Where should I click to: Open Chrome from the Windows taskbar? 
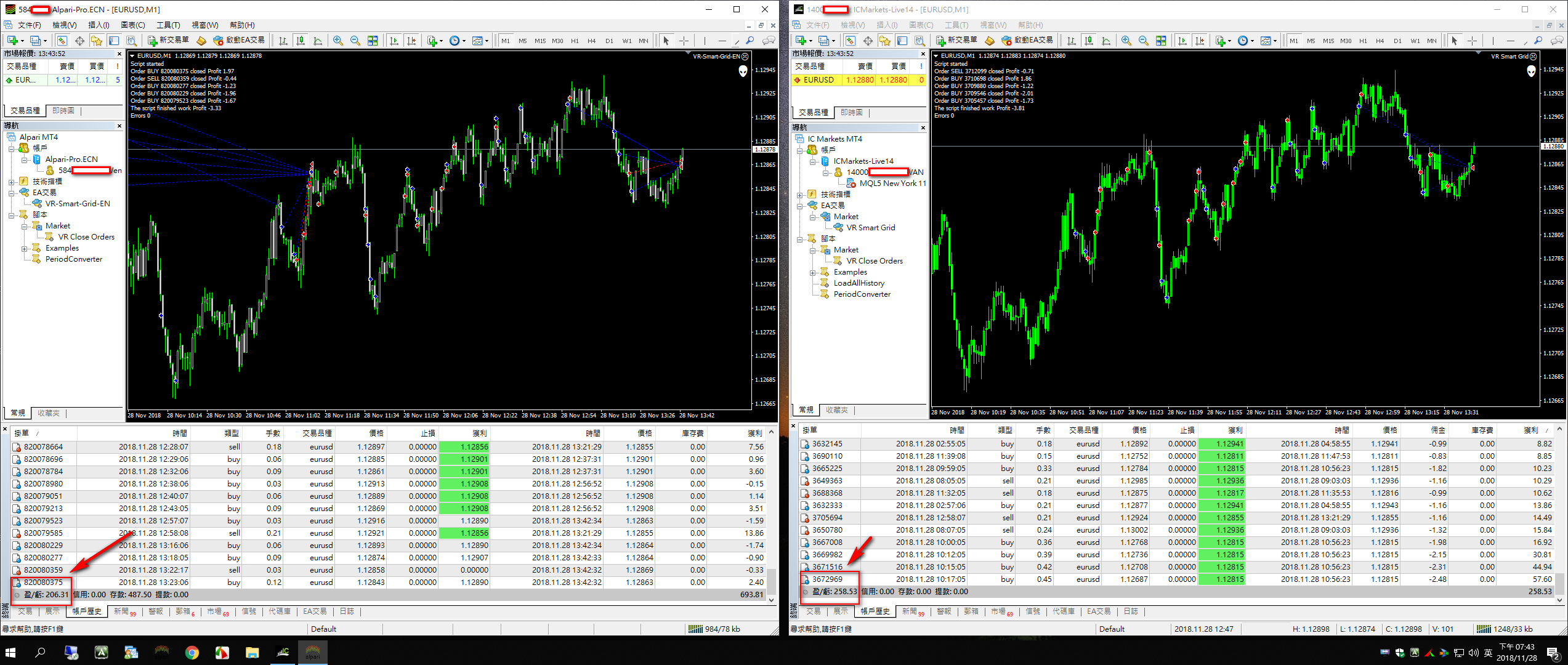[x=192, y=653]
